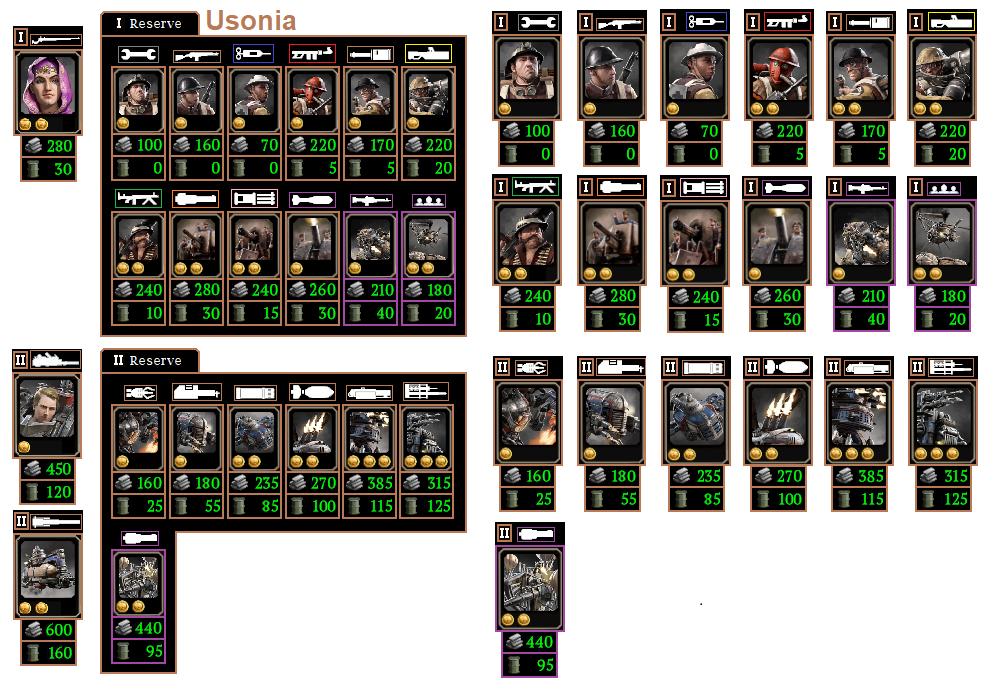This screenshot has height=685, width=984.
Task: Click the claw mech icon in II Reserve
Action: pos(140,393)
